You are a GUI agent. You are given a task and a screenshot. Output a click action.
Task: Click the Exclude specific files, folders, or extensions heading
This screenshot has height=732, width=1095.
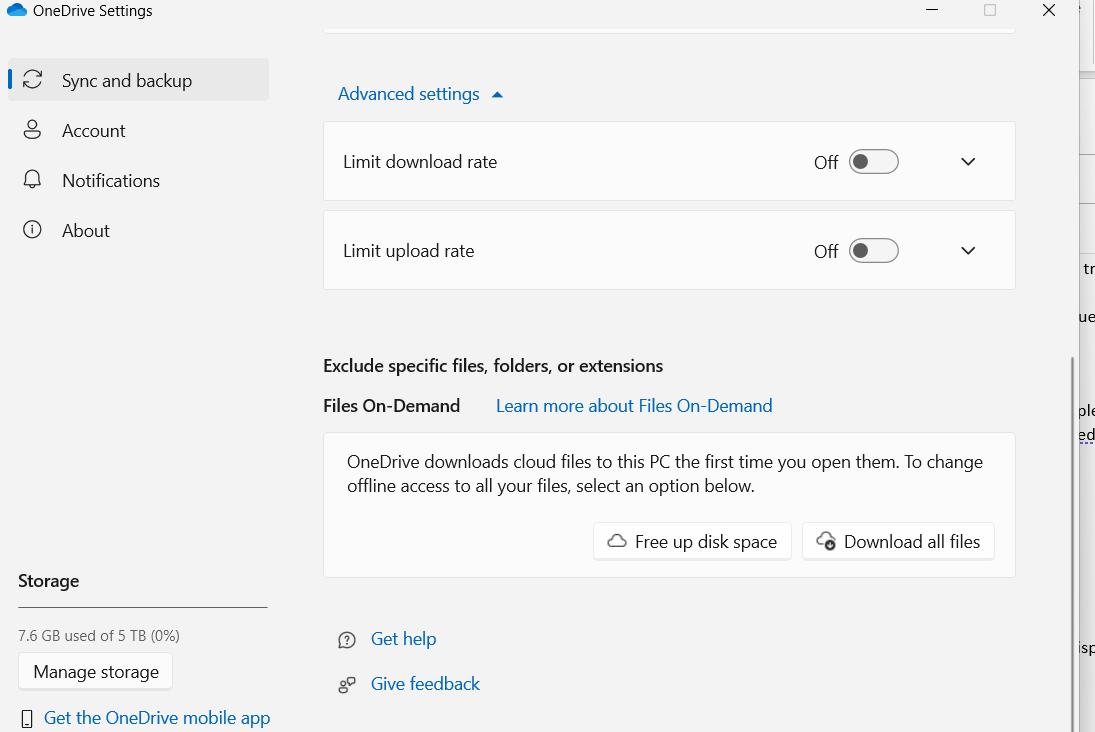(x=493, y=365)
